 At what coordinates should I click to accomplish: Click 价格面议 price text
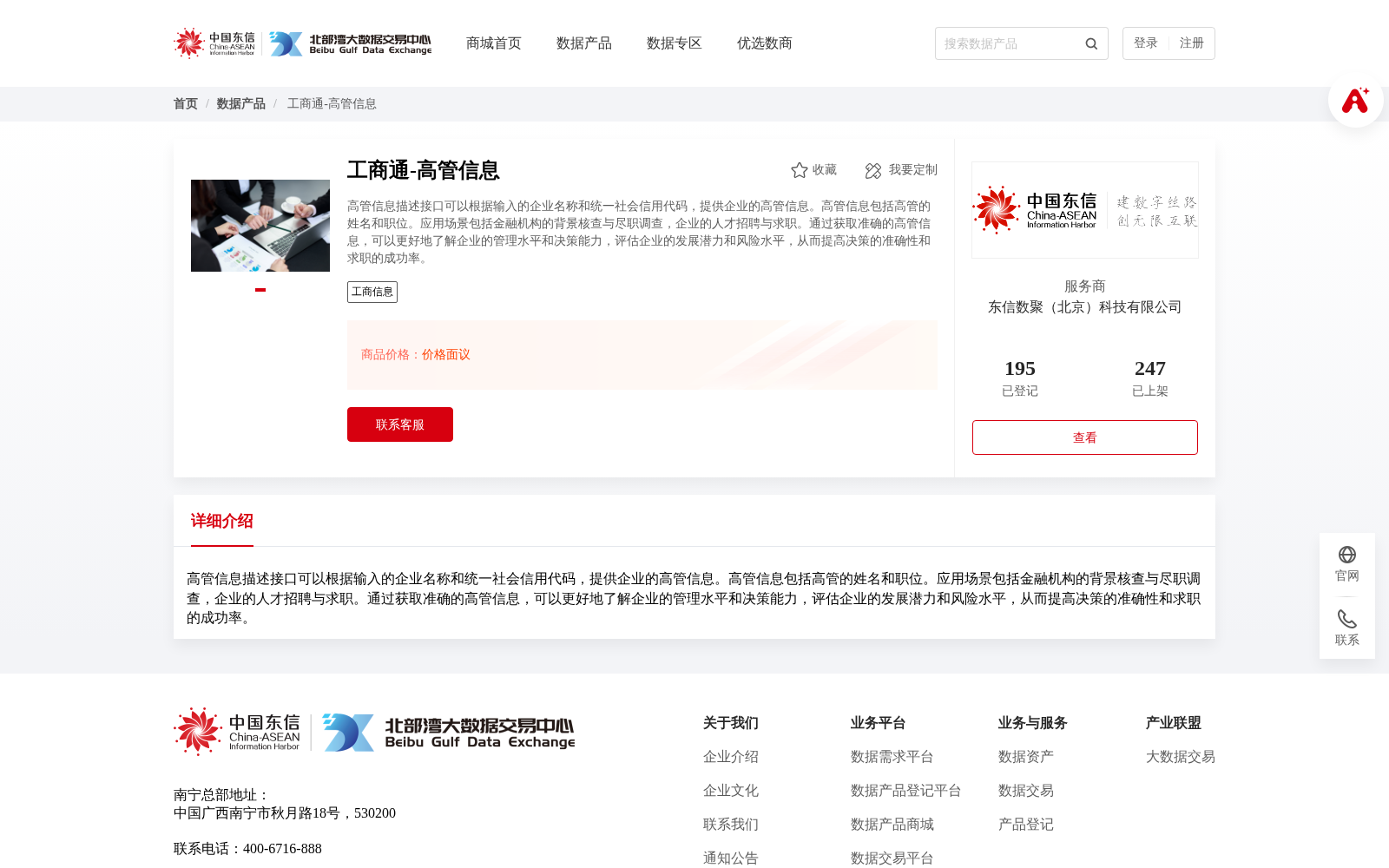pos(446,355)
